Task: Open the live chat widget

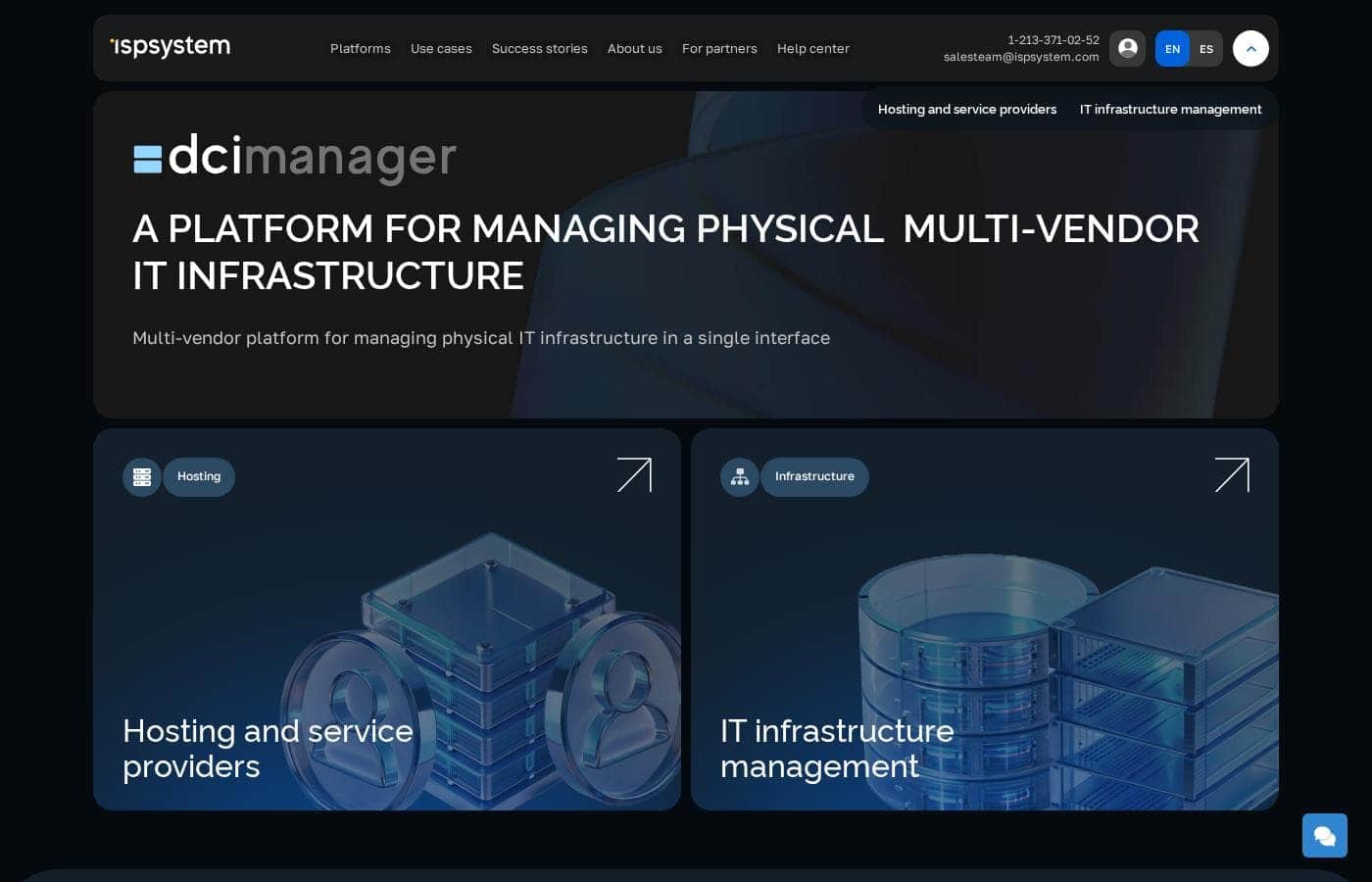Action: (x=1325, y=836)
